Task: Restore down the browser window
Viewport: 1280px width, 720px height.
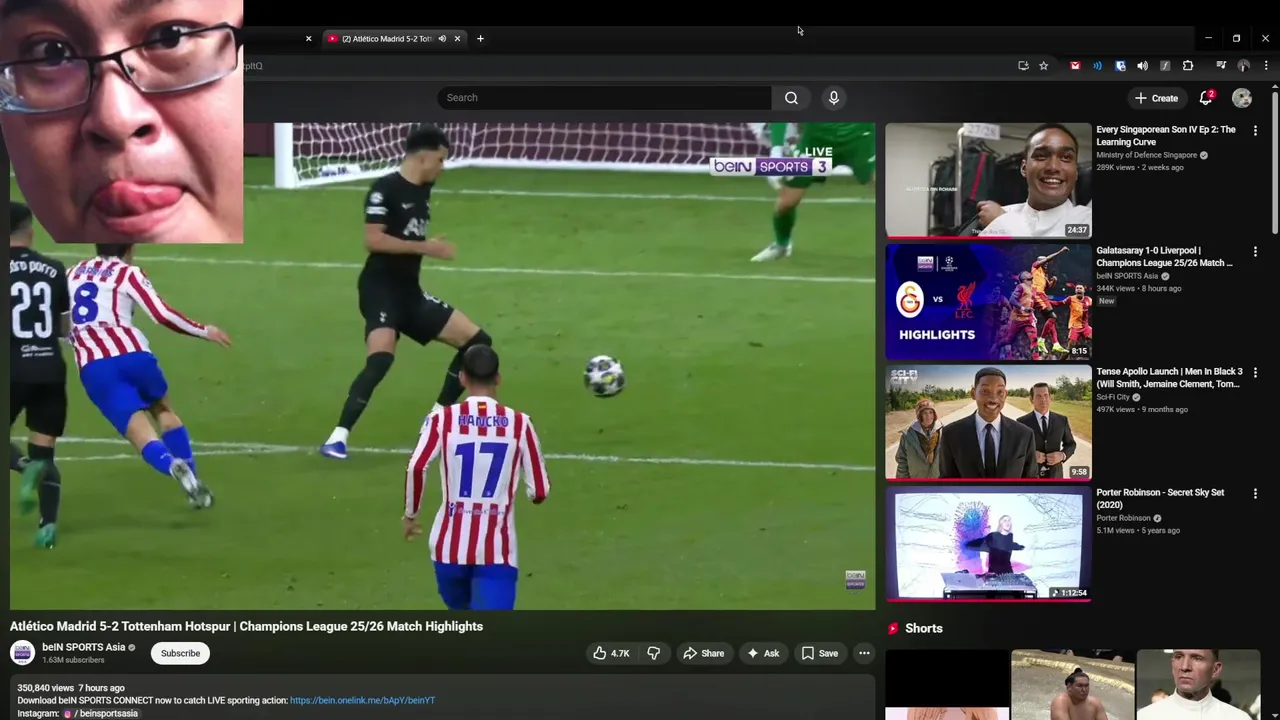Action: [x=1236, y=38]
